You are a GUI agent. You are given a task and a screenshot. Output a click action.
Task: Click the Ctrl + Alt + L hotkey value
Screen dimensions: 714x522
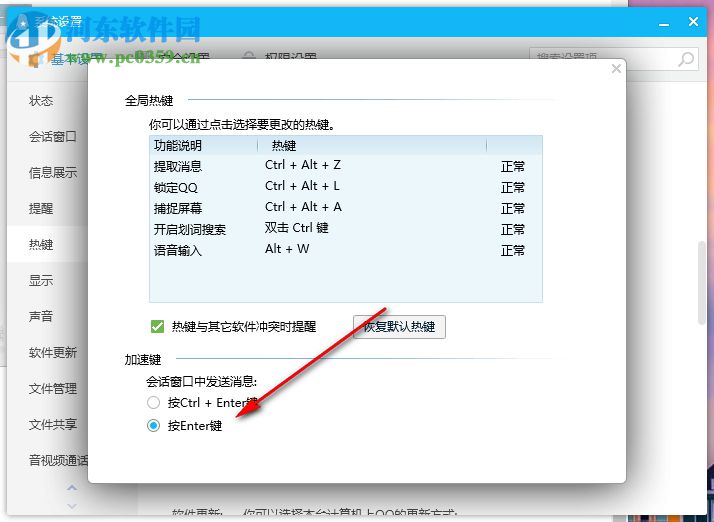tap(302, 186)
